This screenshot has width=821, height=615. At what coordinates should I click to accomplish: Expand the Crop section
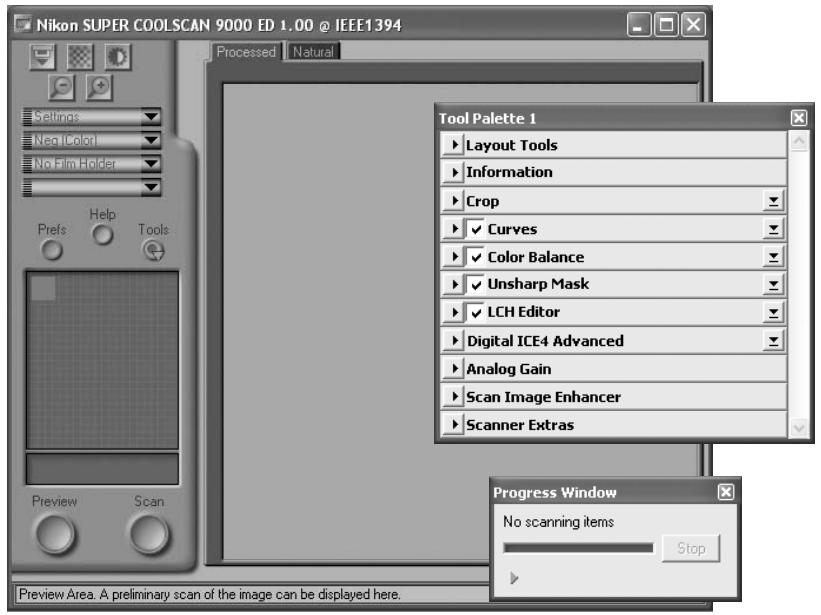(454, 200)
